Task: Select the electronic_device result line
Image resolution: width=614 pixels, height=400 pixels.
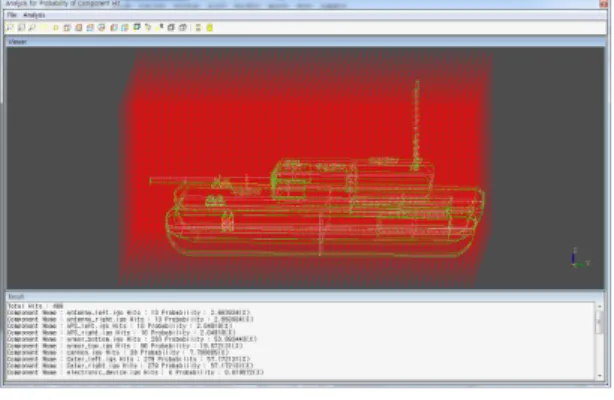Action: click(x=135, y=373)
